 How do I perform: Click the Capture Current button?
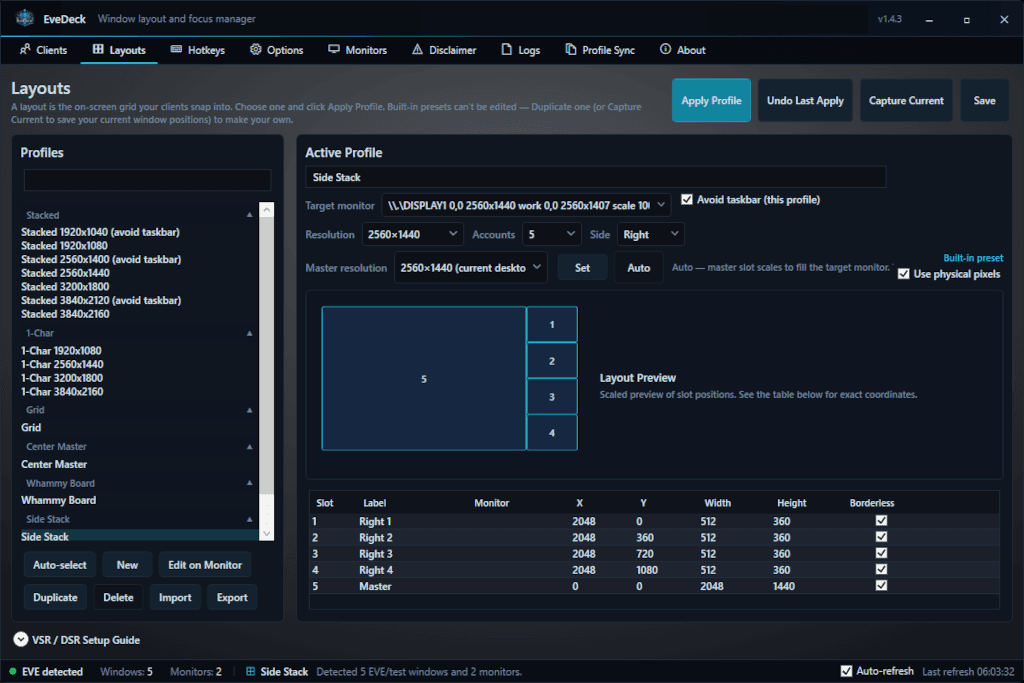click(x=906, y=101)
